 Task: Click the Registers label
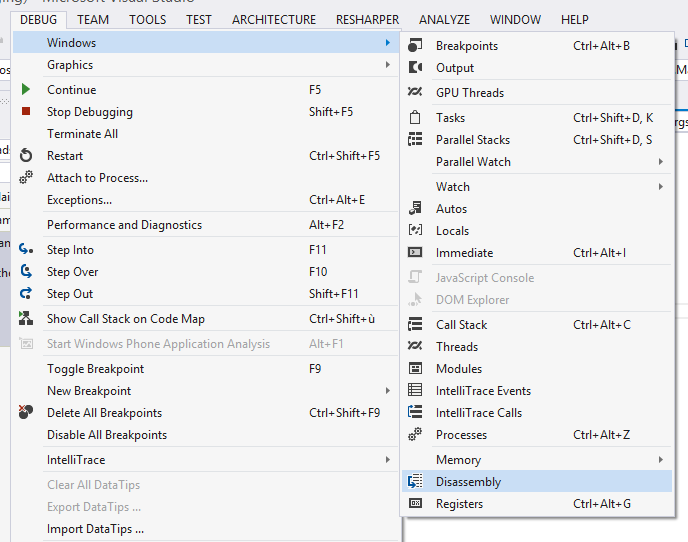coord(459,504)
